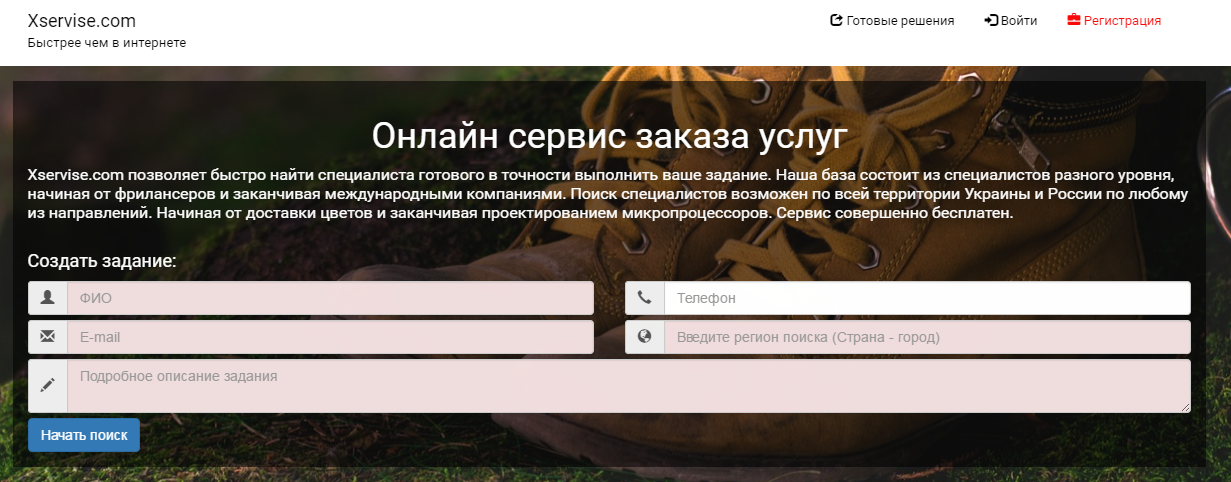Viewport: 1231px width, 482px height.
Task: Click the red briefcase Регистрация icon
Action: pyautogui.click(x=1074, y=20)
